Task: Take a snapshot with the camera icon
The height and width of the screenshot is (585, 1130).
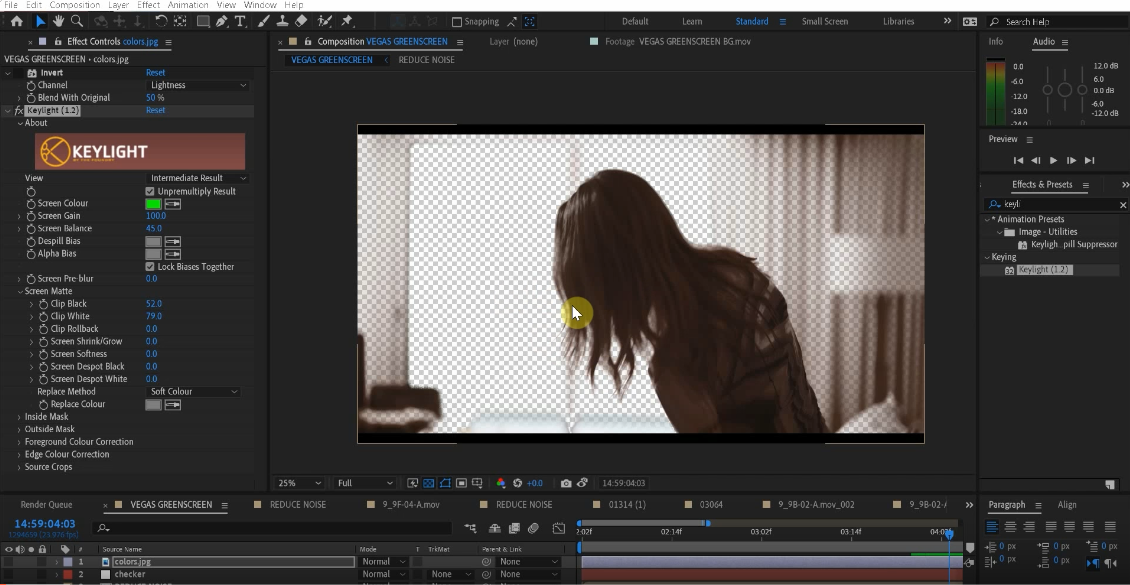Action: coord(566,483)
